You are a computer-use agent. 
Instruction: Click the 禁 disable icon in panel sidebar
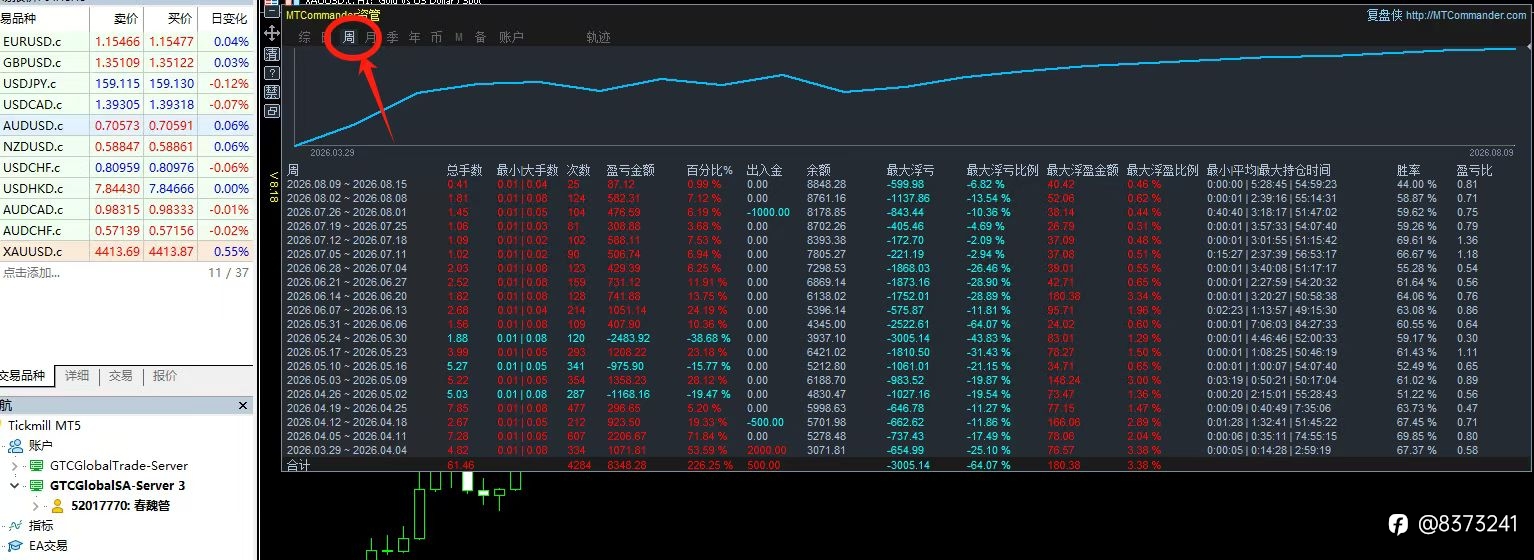(272, 91)
